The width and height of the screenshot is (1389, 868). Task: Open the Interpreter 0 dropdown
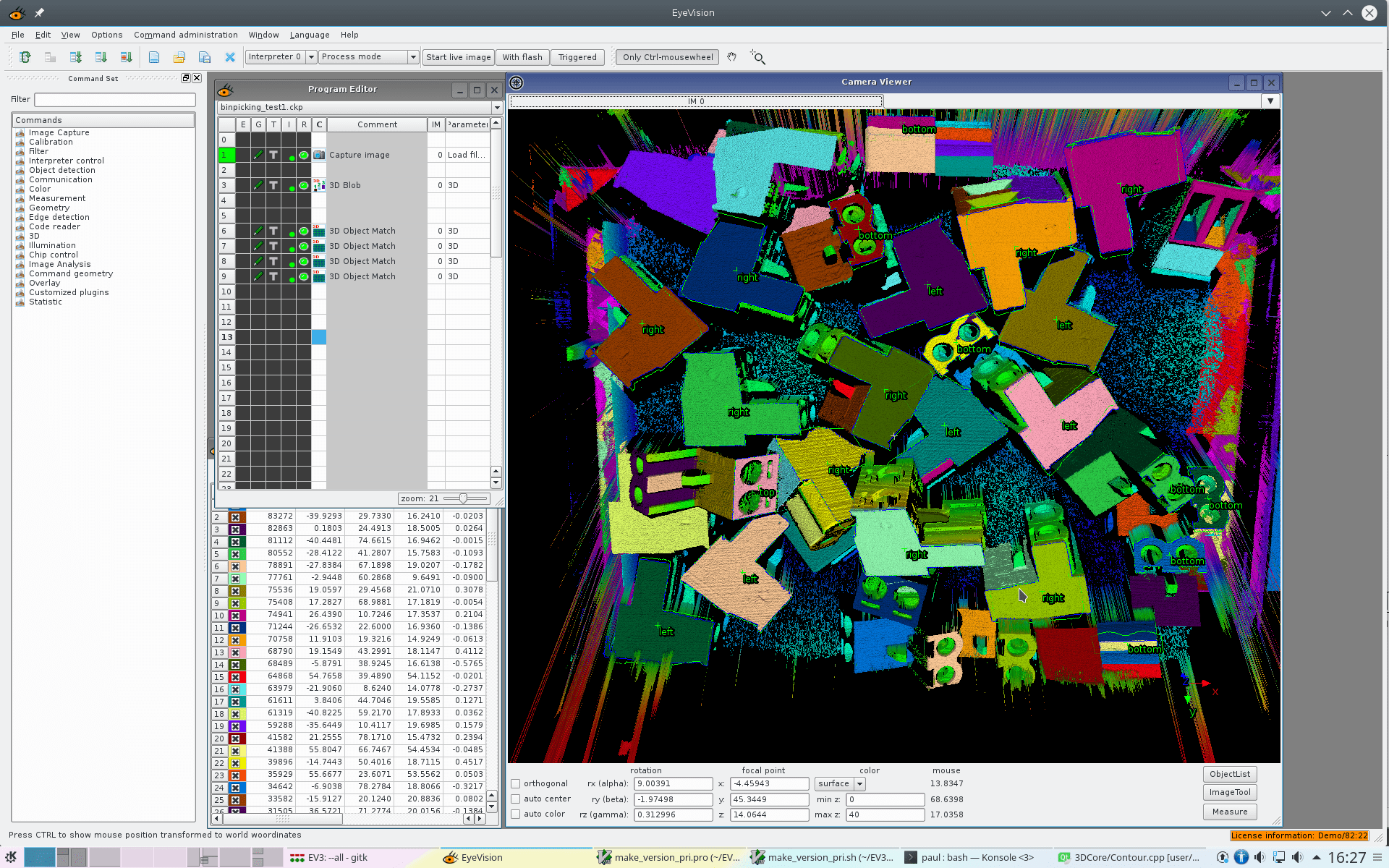[281, 57]
